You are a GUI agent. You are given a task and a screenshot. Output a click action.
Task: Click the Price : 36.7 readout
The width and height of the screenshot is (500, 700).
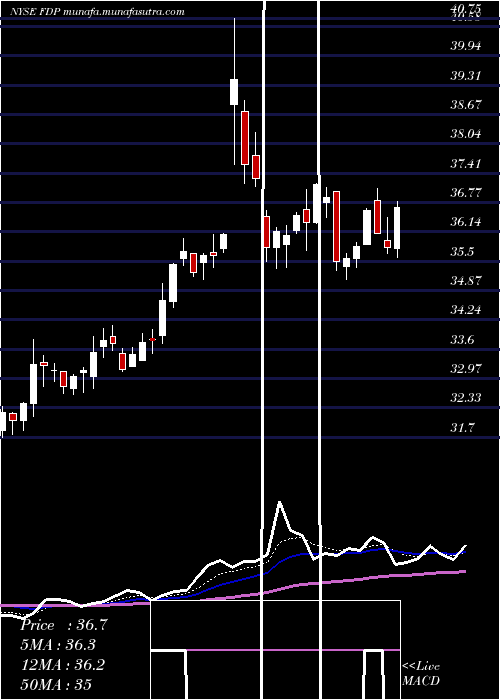64,625
